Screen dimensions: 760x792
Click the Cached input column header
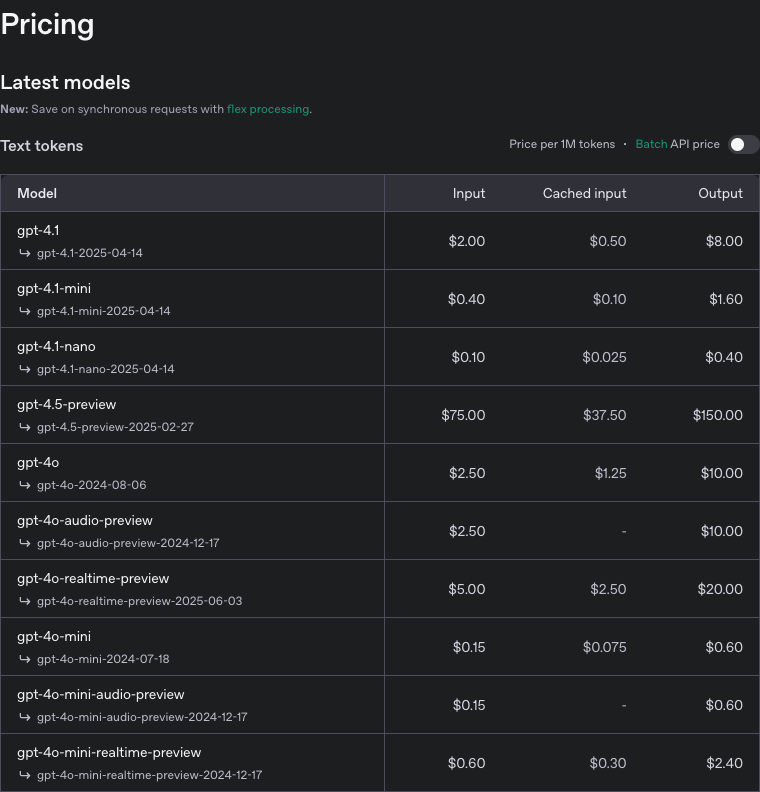point(584,193)
